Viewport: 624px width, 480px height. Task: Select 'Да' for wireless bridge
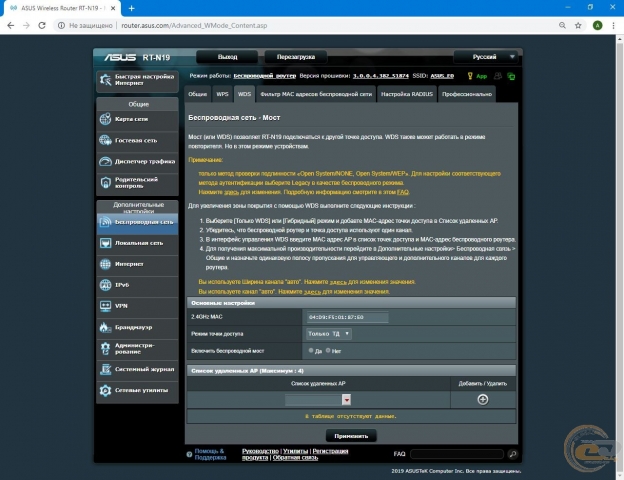311,351
